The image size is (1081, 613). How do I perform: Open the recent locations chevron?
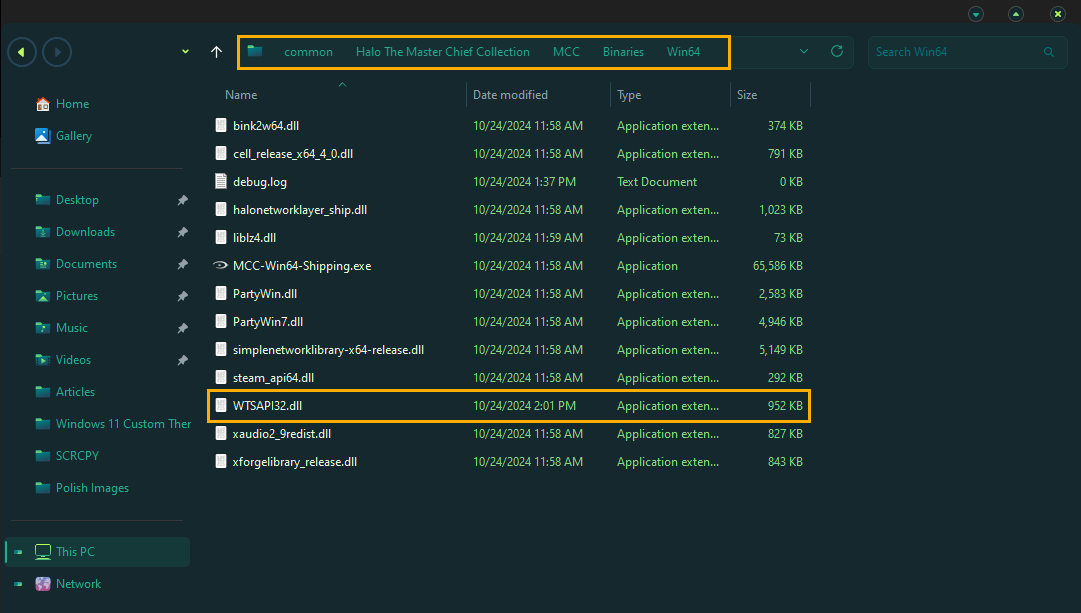pyautogui.click(x=185, y=52)
